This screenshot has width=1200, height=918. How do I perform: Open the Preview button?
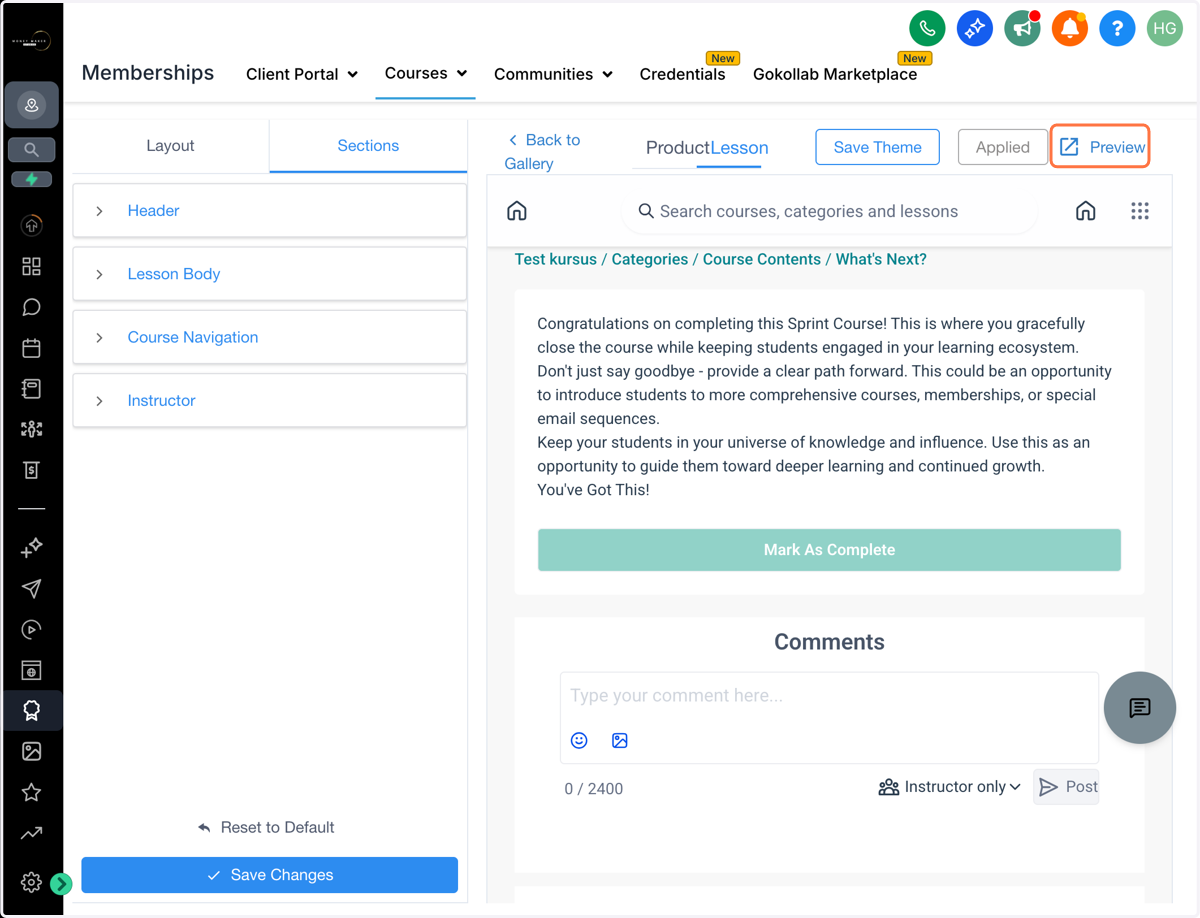pos(1100,147)
